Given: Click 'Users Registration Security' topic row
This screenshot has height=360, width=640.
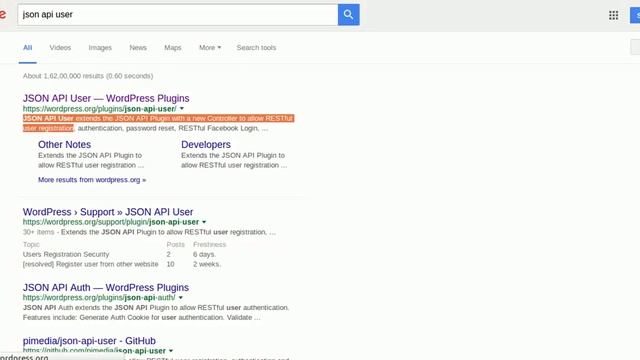Looking at the screenshot, I should [66, 254].
